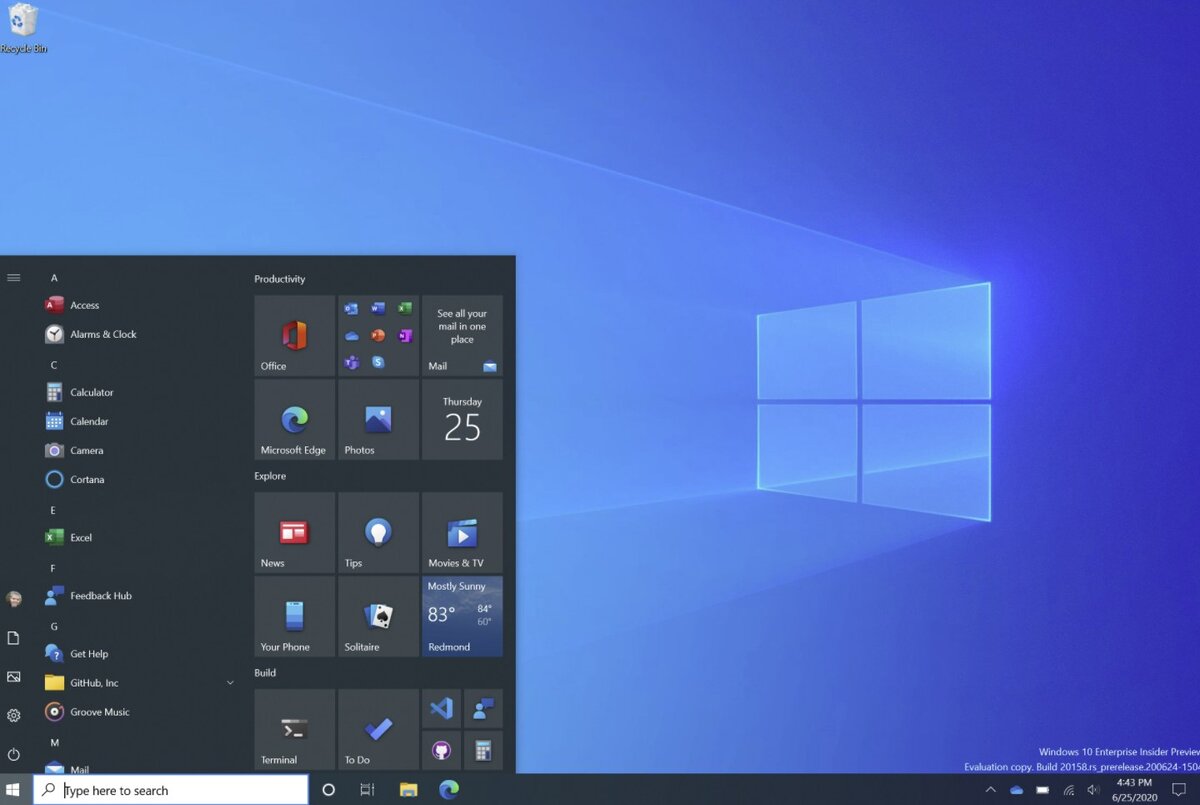Open Calendar from the app list
The height and width of the screenshot is (805, 1200).
point(141,421)
